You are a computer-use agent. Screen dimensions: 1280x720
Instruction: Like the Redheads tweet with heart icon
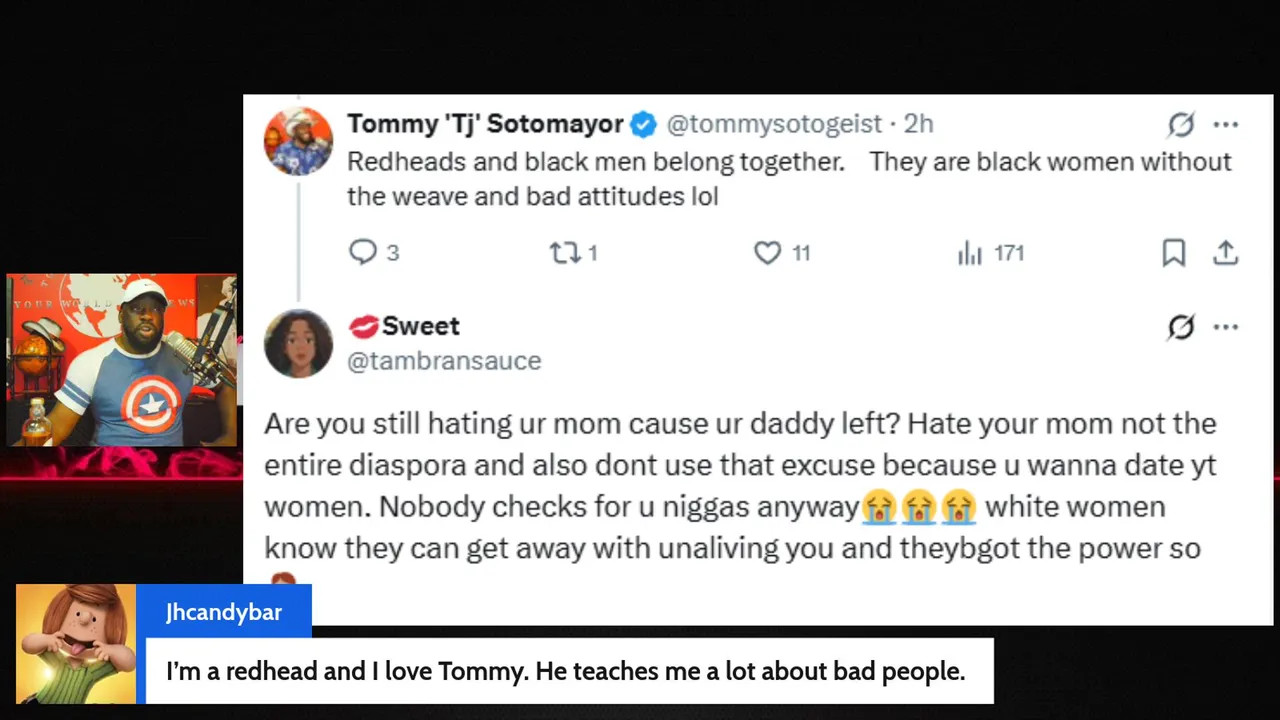coord(767,253)
